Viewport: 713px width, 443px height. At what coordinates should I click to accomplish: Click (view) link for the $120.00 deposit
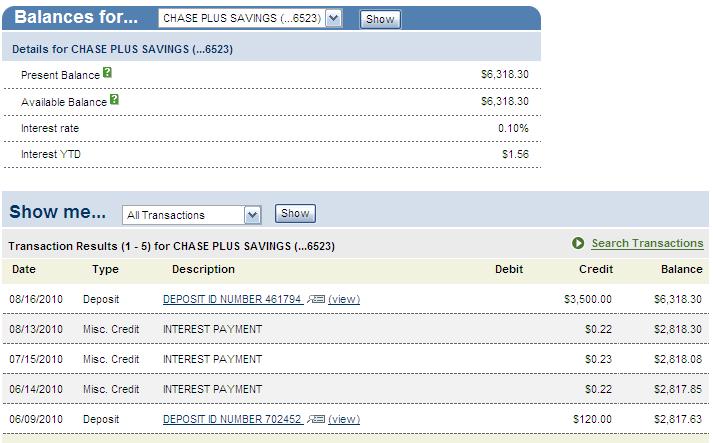pyautogui.click(x=344, y=419)
